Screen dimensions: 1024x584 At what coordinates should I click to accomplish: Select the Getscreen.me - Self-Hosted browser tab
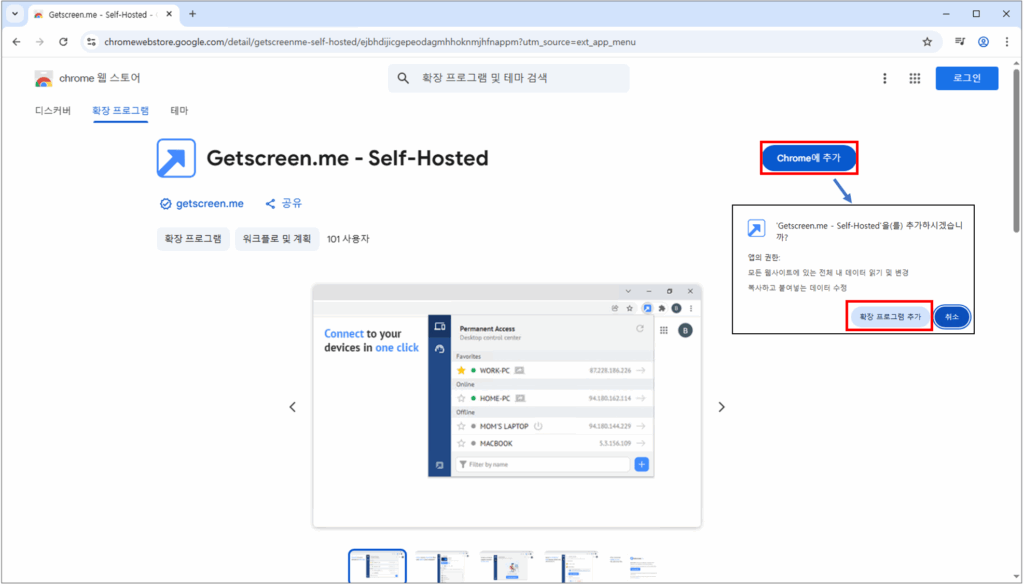(x=101, y=14)
